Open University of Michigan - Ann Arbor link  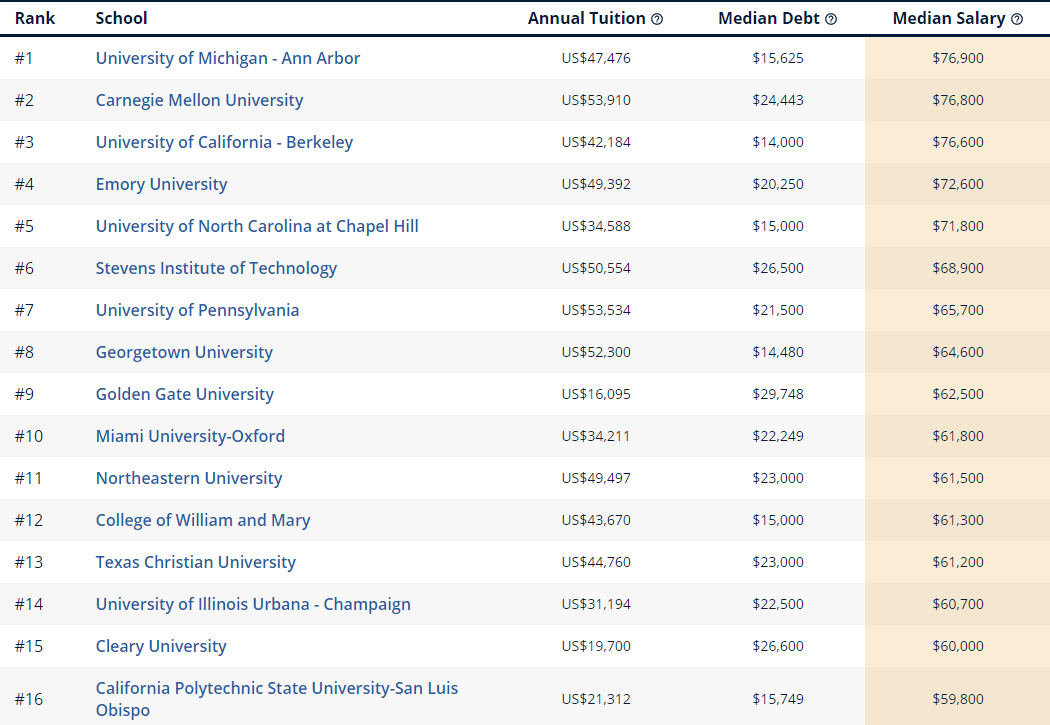click(x=227, y=58)
